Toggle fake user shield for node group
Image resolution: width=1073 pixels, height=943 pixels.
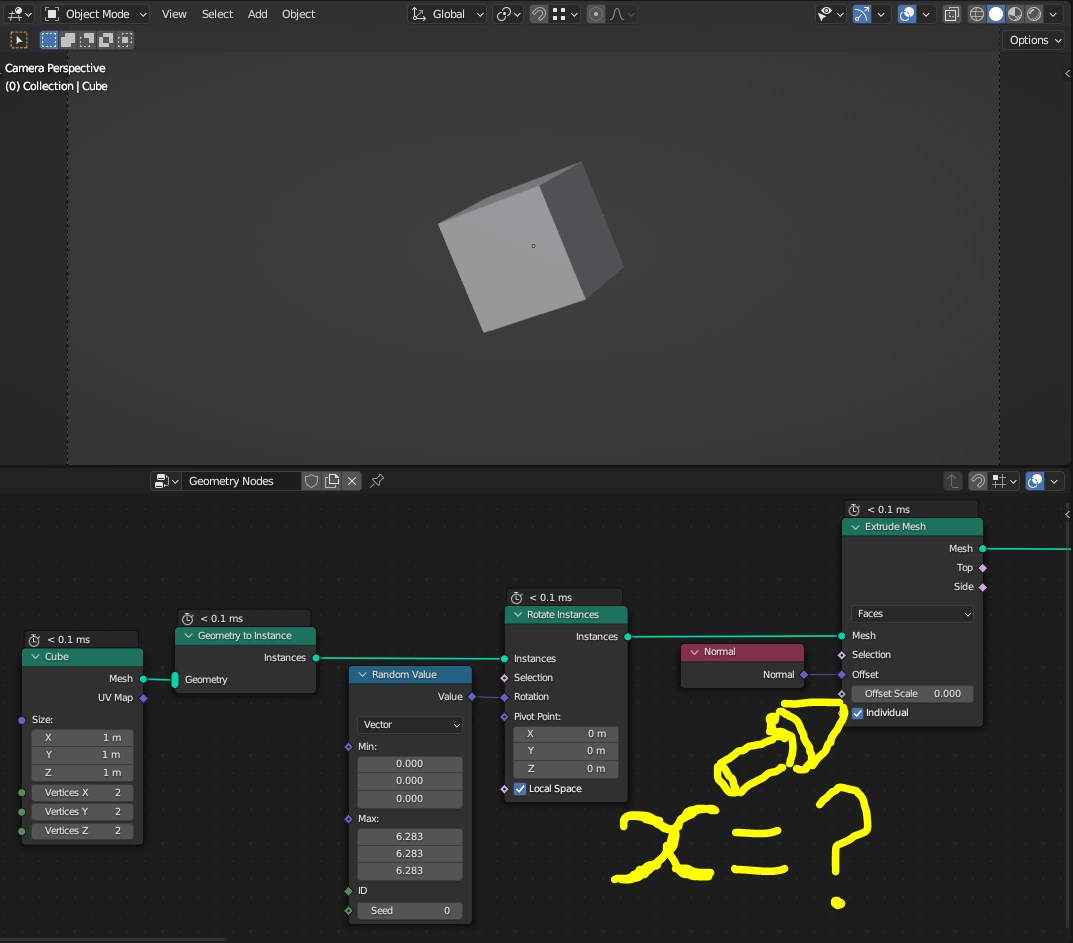point(311,481)
